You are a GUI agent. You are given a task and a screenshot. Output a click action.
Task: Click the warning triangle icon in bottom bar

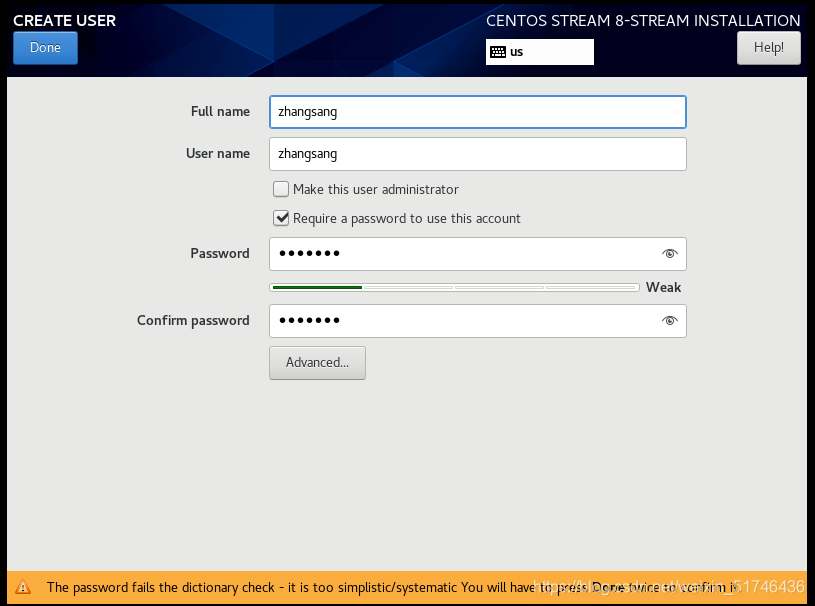23,587
